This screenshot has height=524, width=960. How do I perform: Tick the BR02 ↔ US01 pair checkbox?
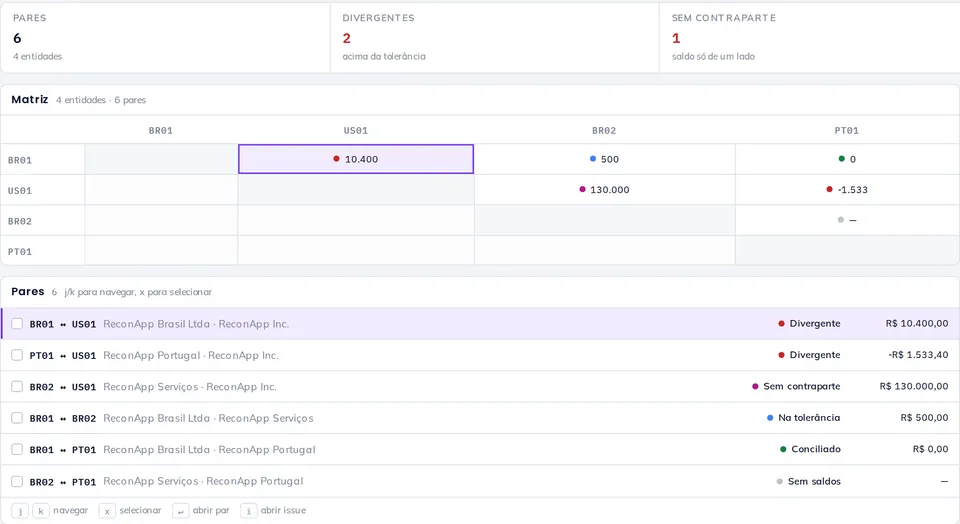tap(17, 386)
